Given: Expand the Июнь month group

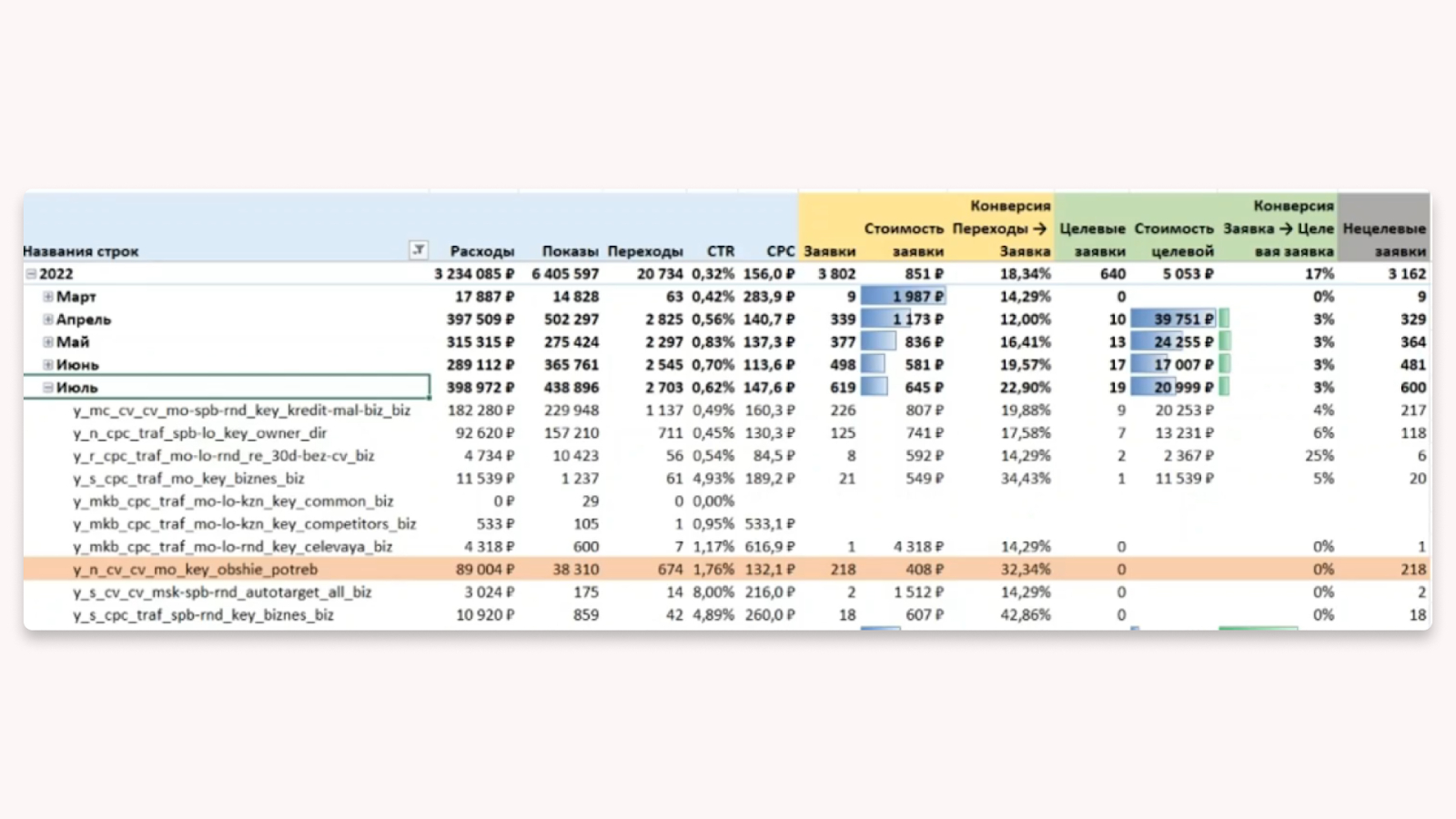Looking at the screenshot, I should (x=48, y=365).
